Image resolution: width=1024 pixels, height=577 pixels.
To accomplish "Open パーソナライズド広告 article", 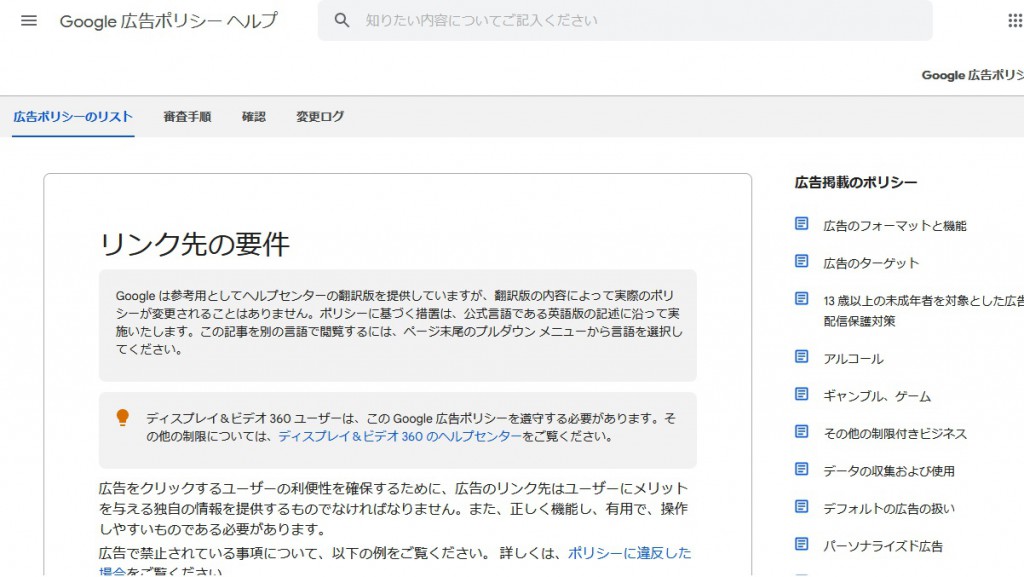I will point(883,546).
